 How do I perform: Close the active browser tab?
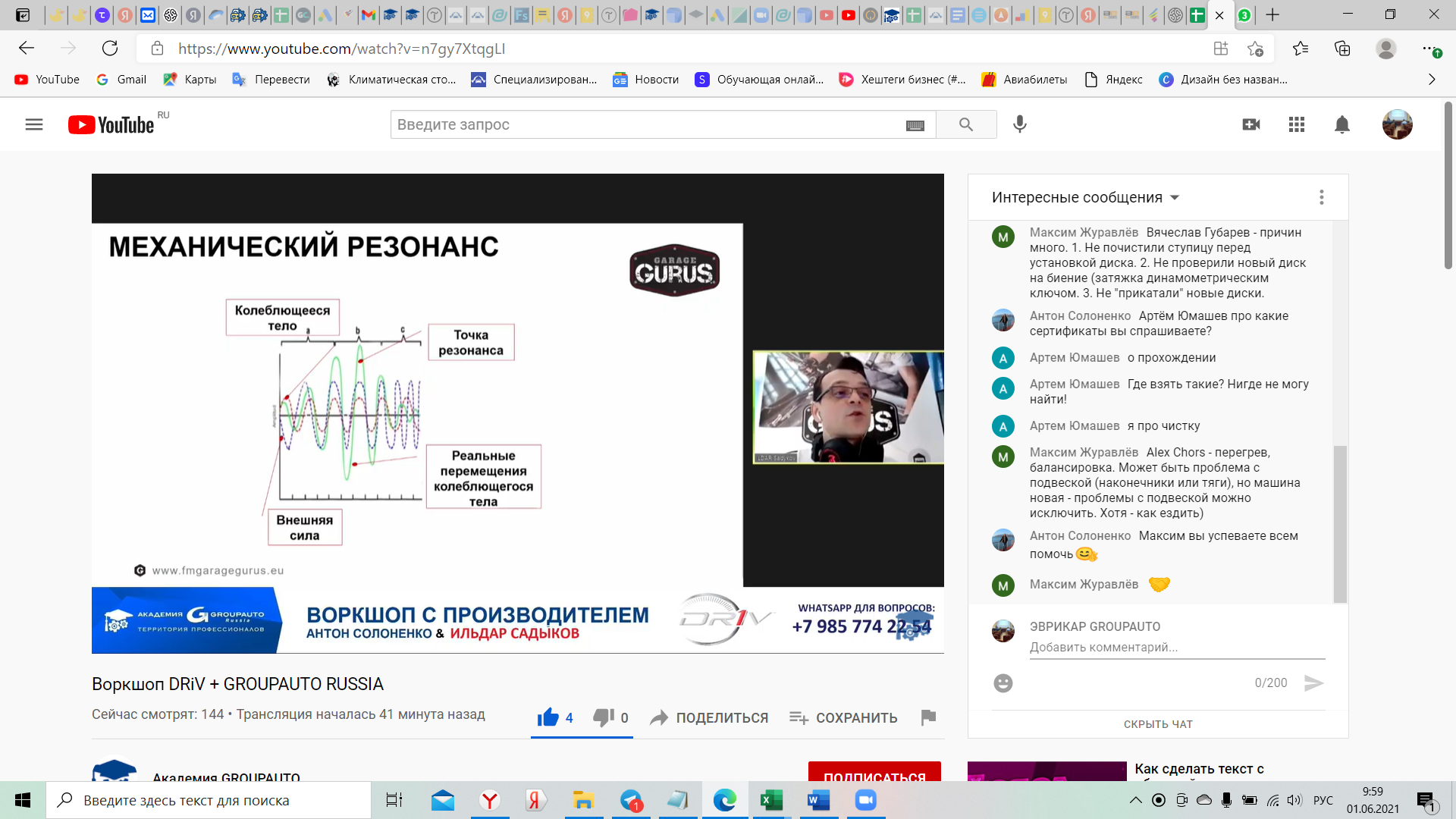[1219, 15]
